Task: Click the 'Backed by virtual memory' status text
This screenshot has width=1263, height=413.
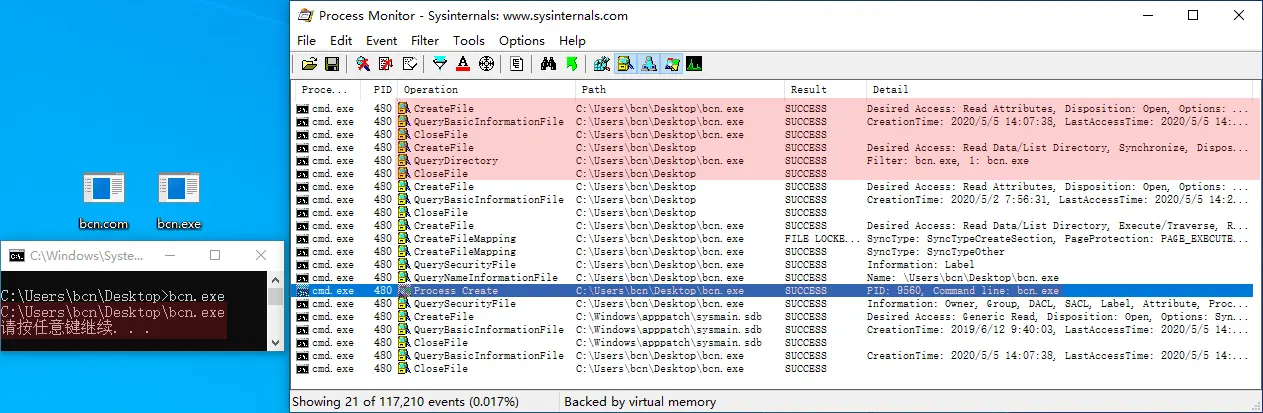Action: coord(640,402)
